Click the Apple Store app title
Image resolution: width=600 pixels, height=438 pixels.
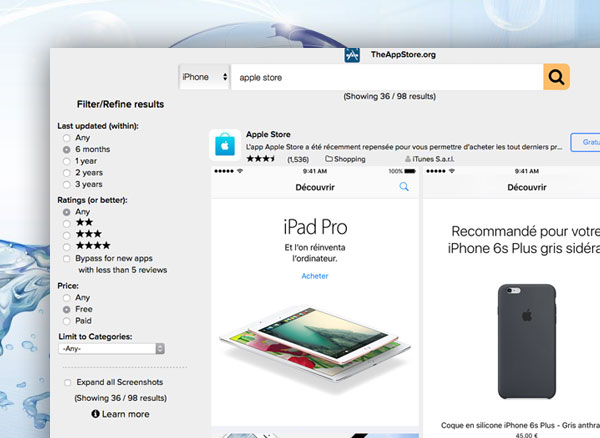pos(268,134)
